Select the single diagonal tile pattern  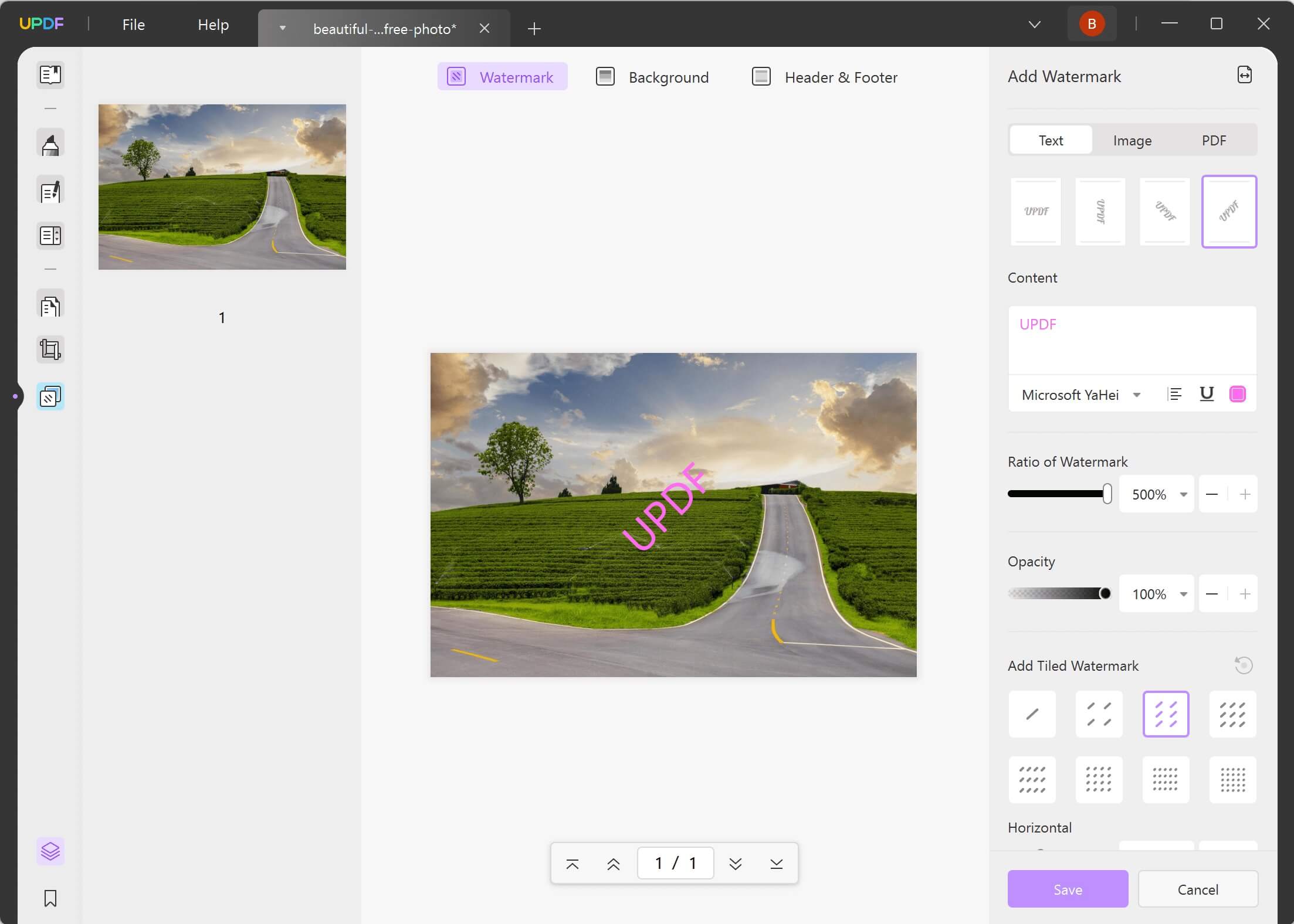[x=1031, y=714]
